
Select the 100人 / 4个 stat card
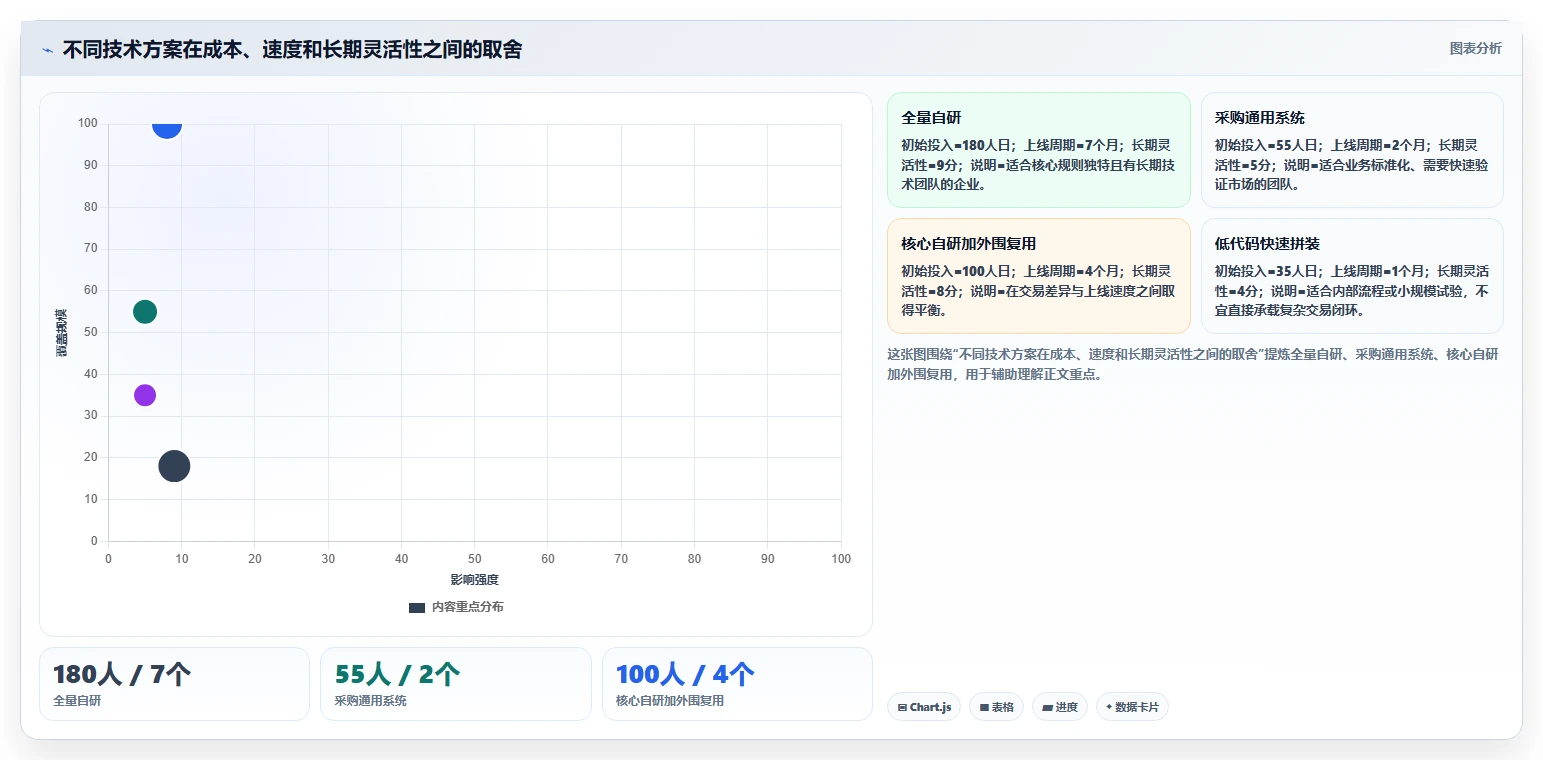737,684
